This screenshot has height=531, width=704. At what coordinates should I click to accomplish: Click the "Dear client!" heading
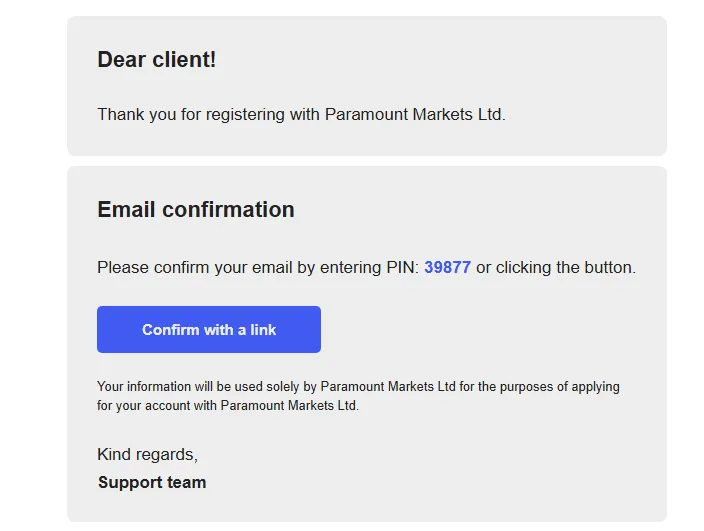(x=157, y=60)
